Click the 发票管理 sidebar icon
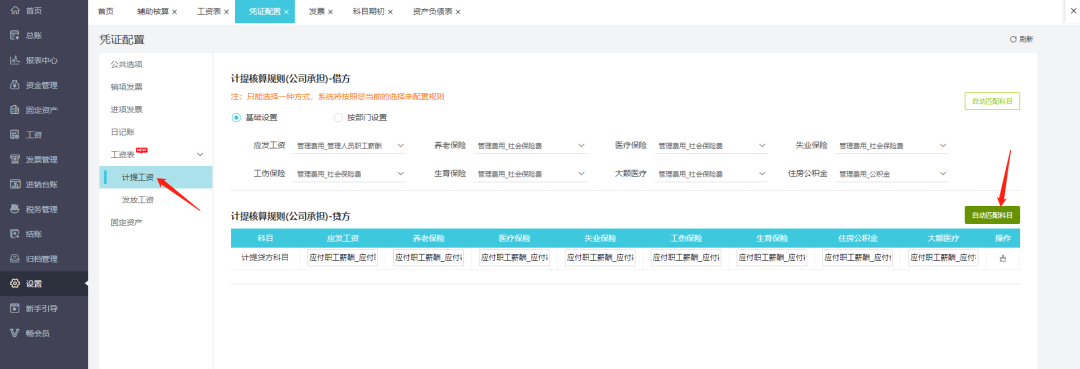Viewport: 1080px width, 369px height. pos(14,160)
